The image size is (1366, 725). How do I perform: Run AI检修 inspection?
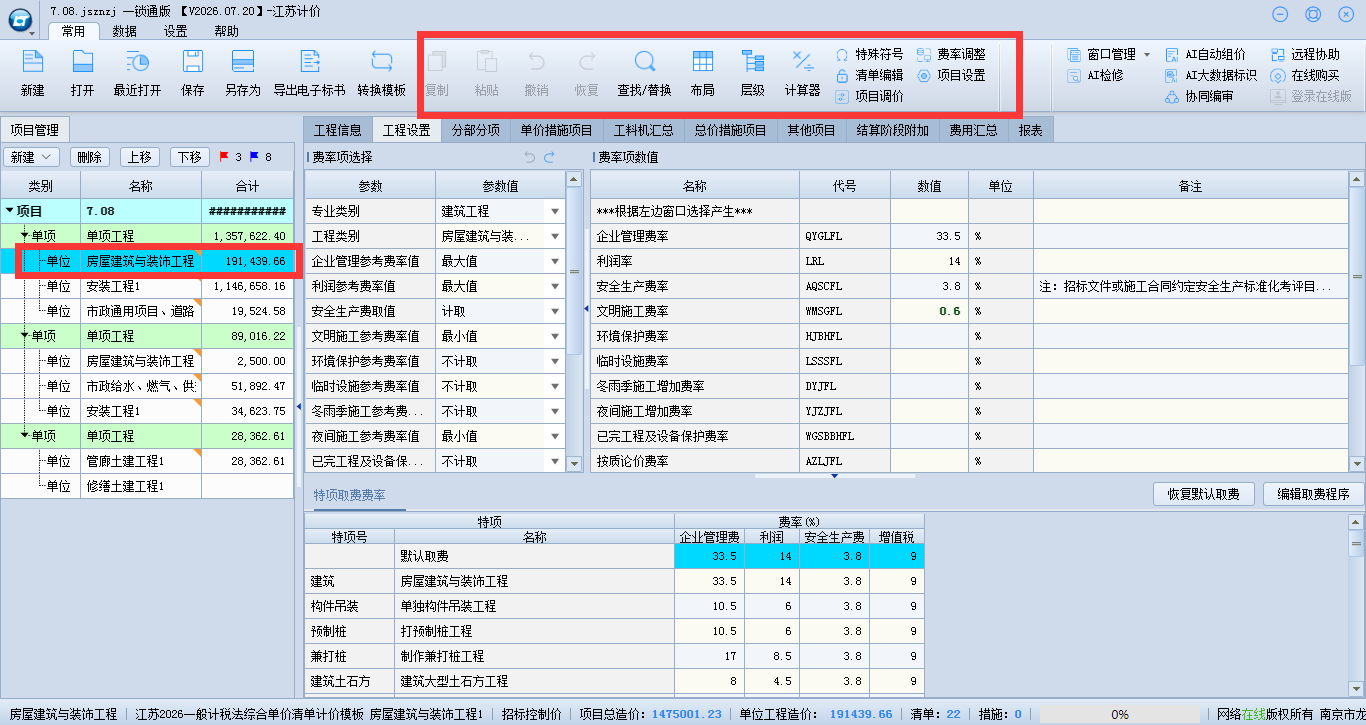[1095, 75]
